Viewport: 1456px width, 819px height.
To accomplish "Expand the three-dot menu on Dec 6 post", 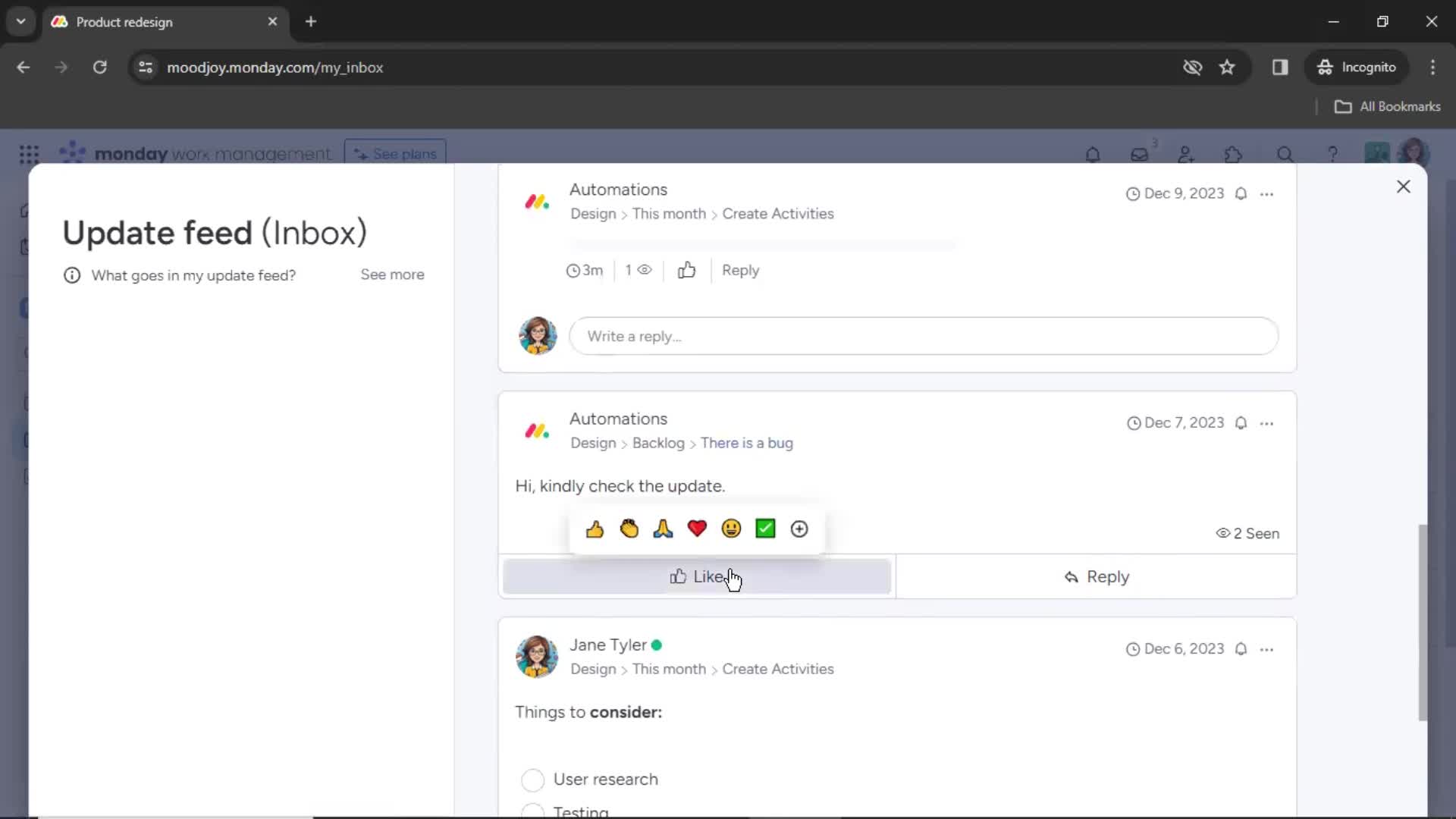I will 1268,649.
